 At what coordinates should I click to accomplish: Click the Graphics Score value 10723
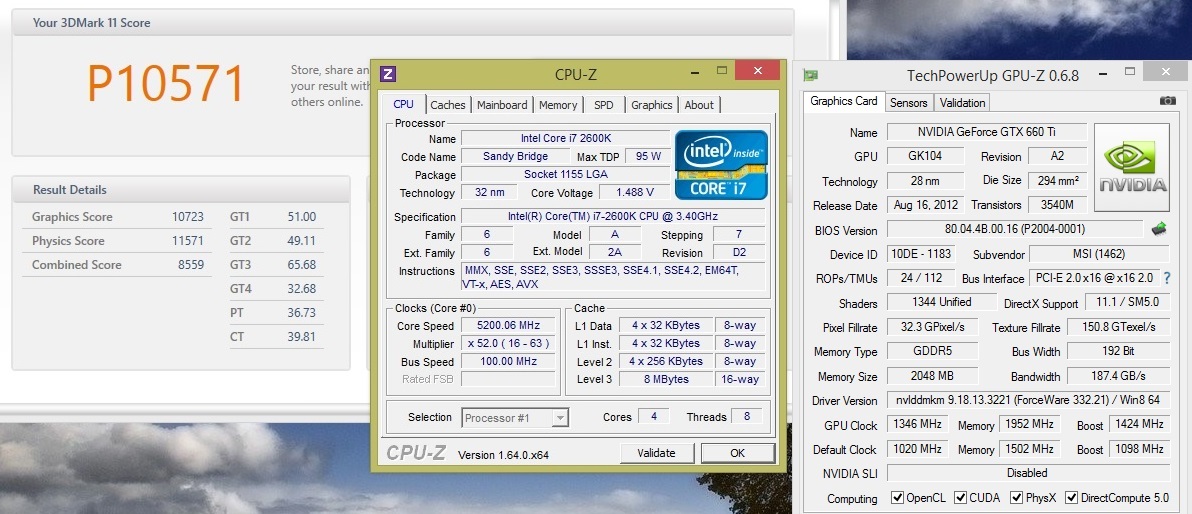(x=188, y=217)
